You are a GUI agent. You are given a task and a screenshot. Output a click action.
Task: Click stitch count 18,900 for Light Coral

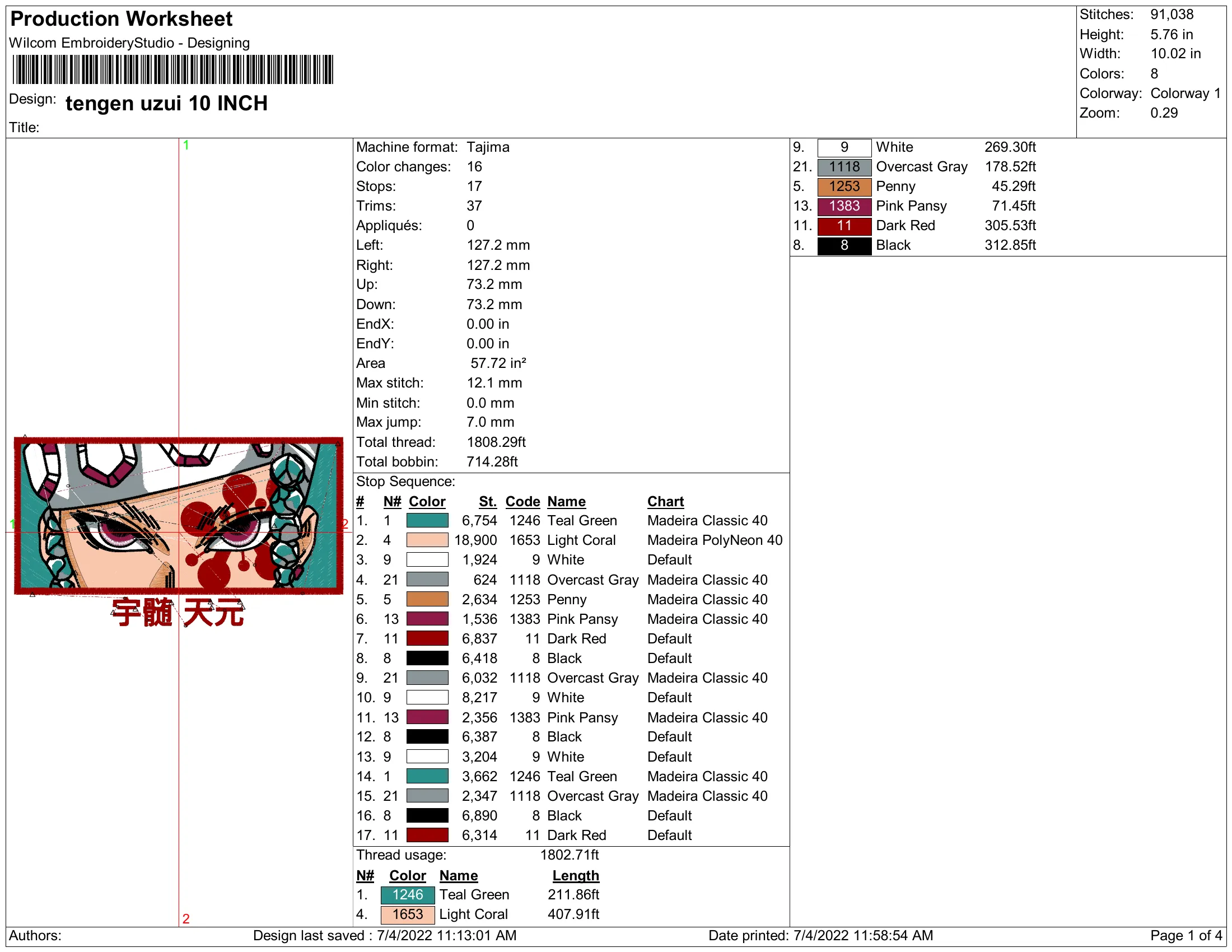(x=476, y=540)
